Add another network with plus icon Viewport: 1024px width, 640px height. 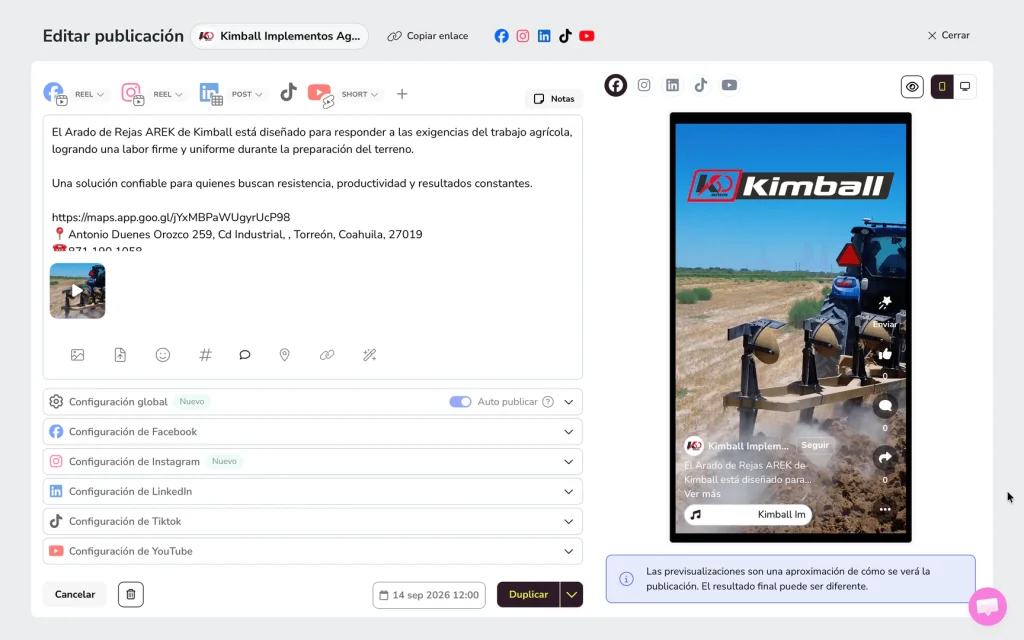tap(402, 94)
